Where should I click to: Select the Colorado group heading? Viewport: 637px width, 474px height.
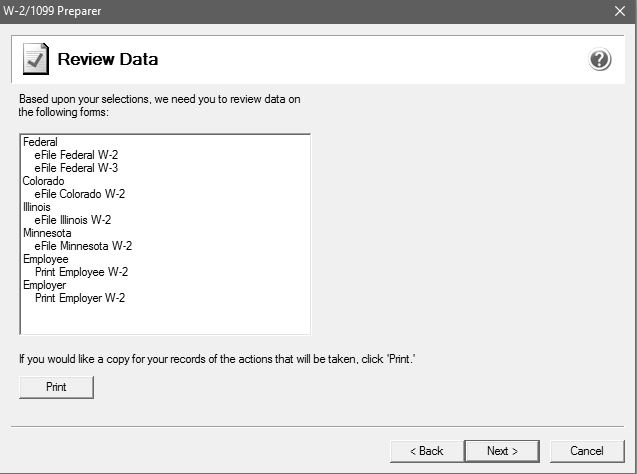43,181
